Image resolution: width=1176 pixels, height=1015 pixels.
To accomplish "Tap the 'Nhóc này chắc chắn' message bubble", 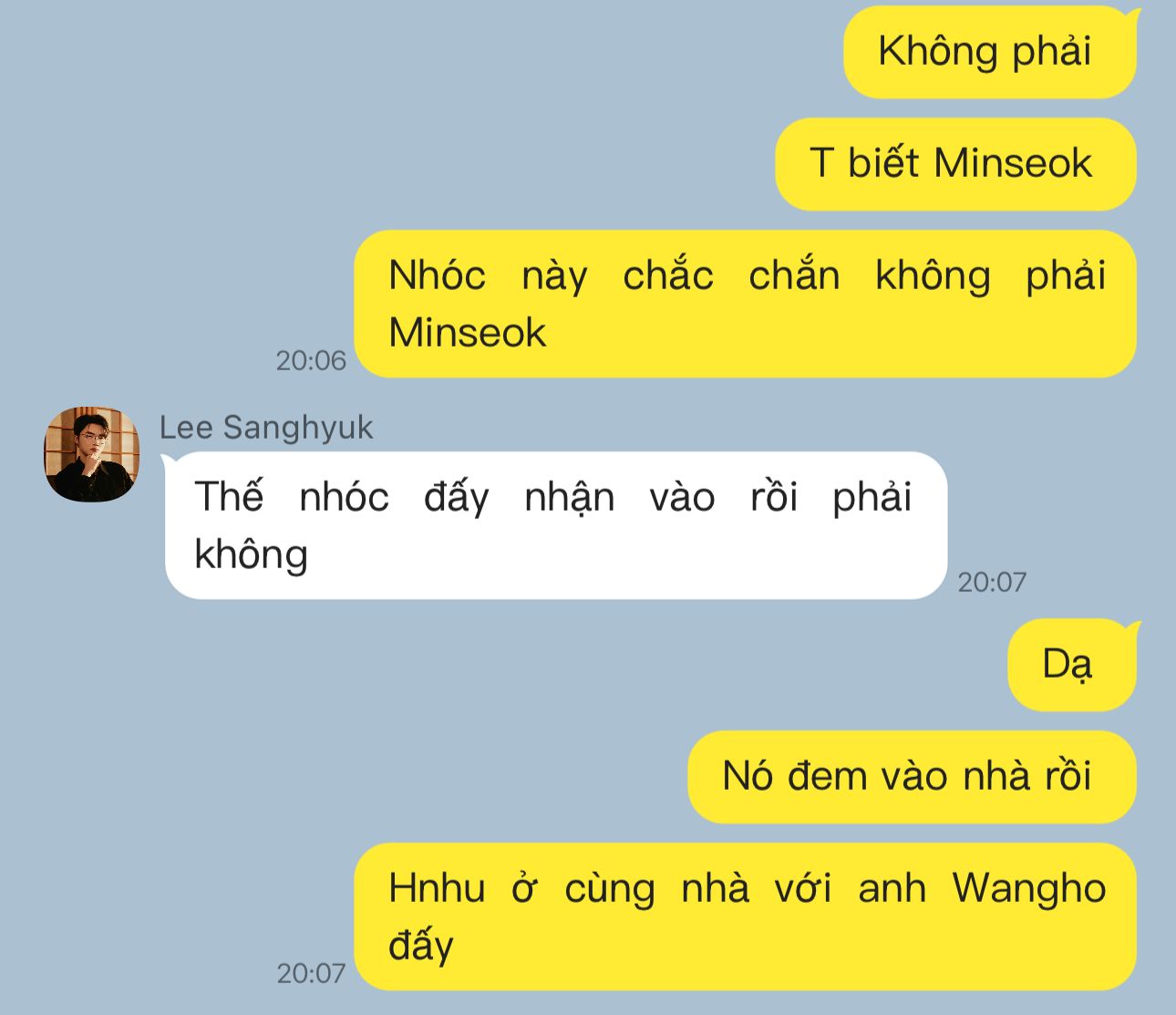I will 745,304.
